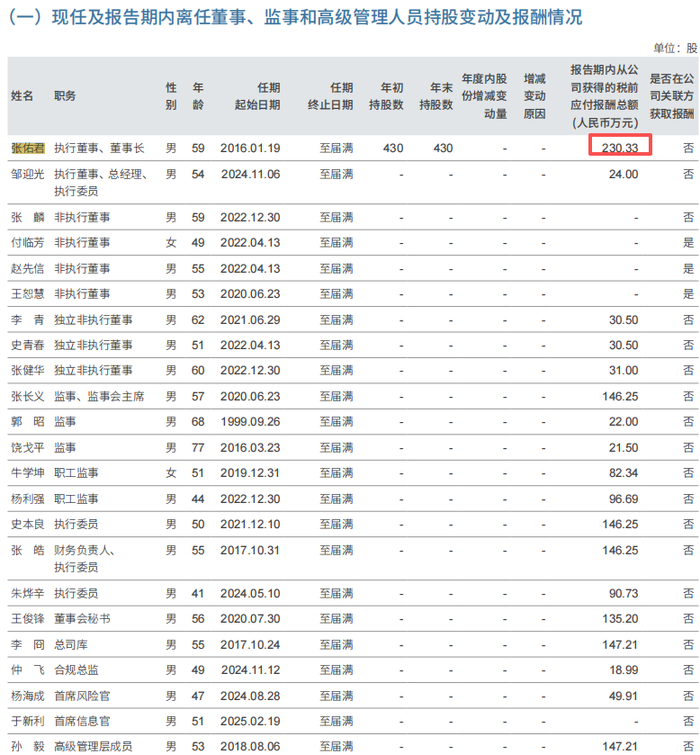Click the 董事会秘书 position cell

(82, 619)
